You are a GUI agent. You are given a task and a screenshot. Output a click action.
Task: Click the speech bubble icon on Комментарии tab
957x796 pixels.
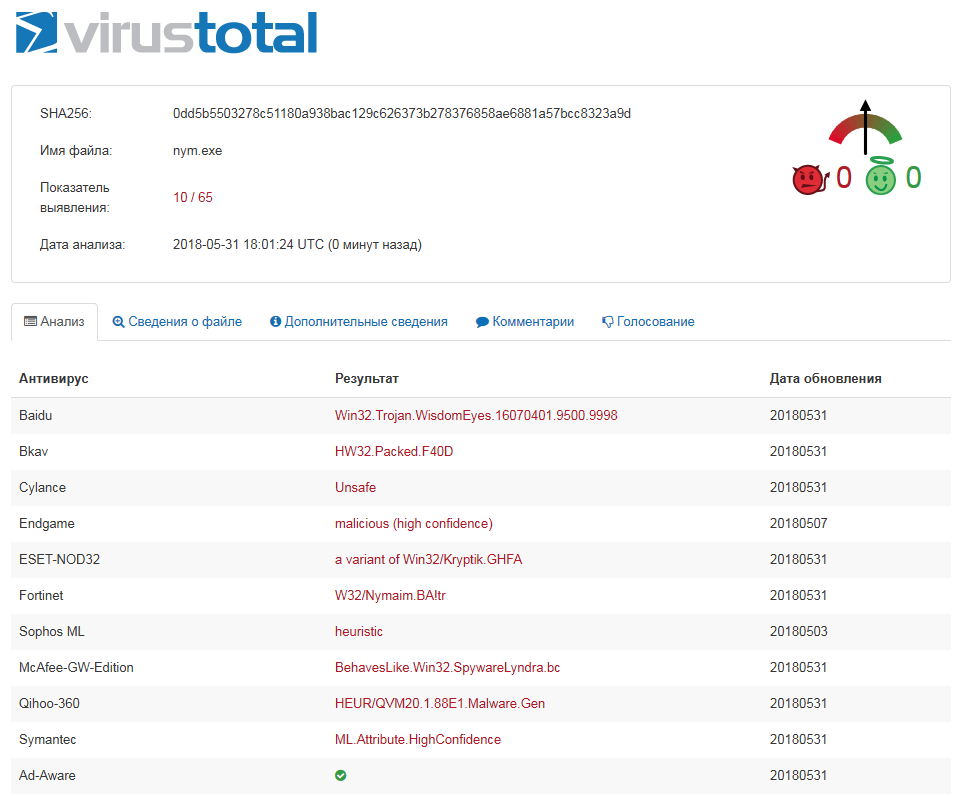482,322
